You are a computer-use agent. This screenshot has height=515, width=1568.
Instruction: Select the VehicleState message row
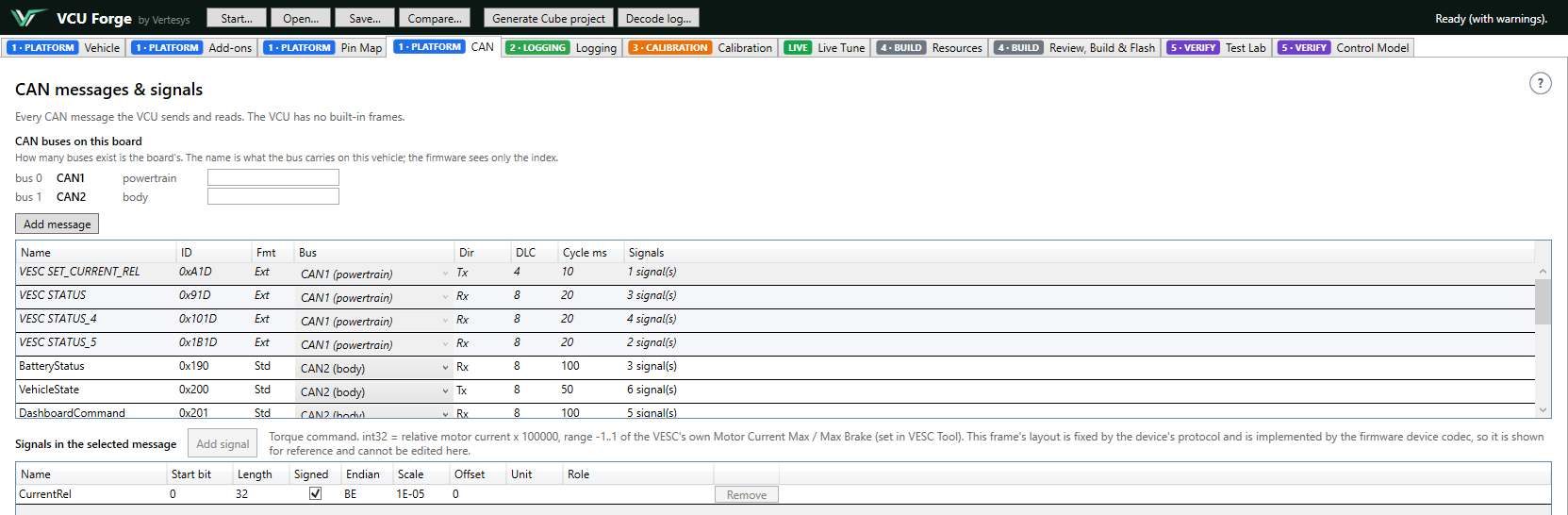[x=775, y=390]
